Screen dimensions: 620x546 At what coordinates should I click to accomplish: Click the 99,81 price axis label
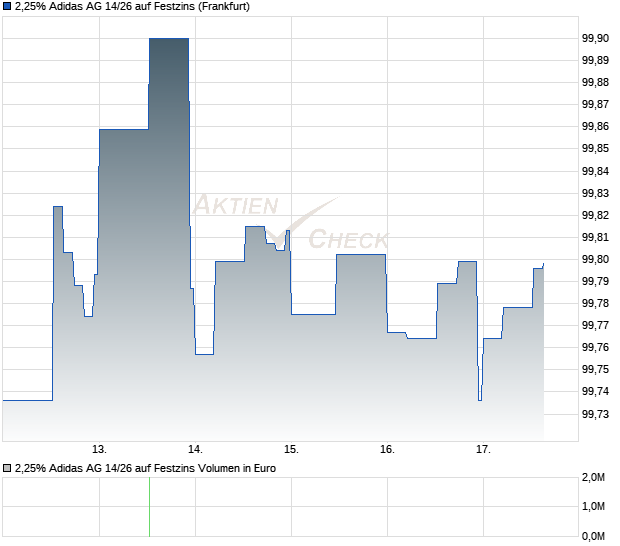(595, 237)
